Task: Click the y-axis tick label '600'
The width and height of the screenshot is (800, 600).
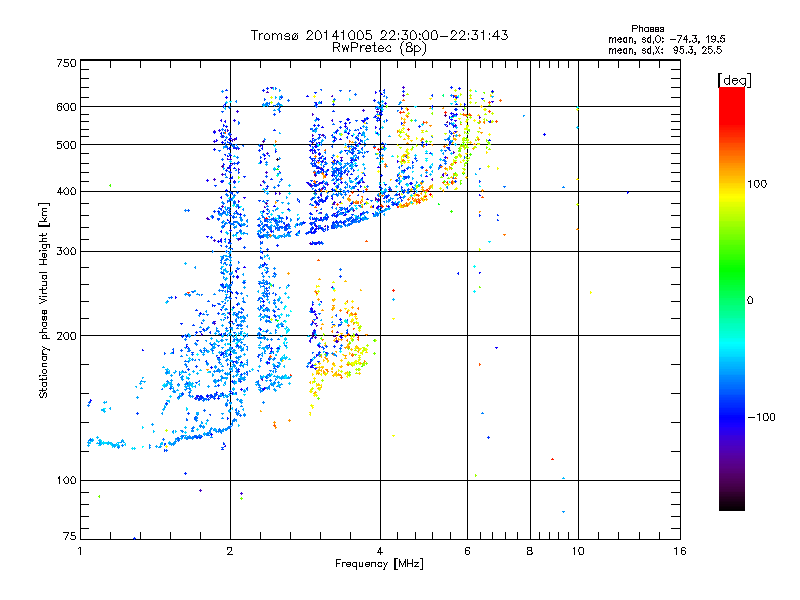Action: pyautogui.click(x=66, y=107)
